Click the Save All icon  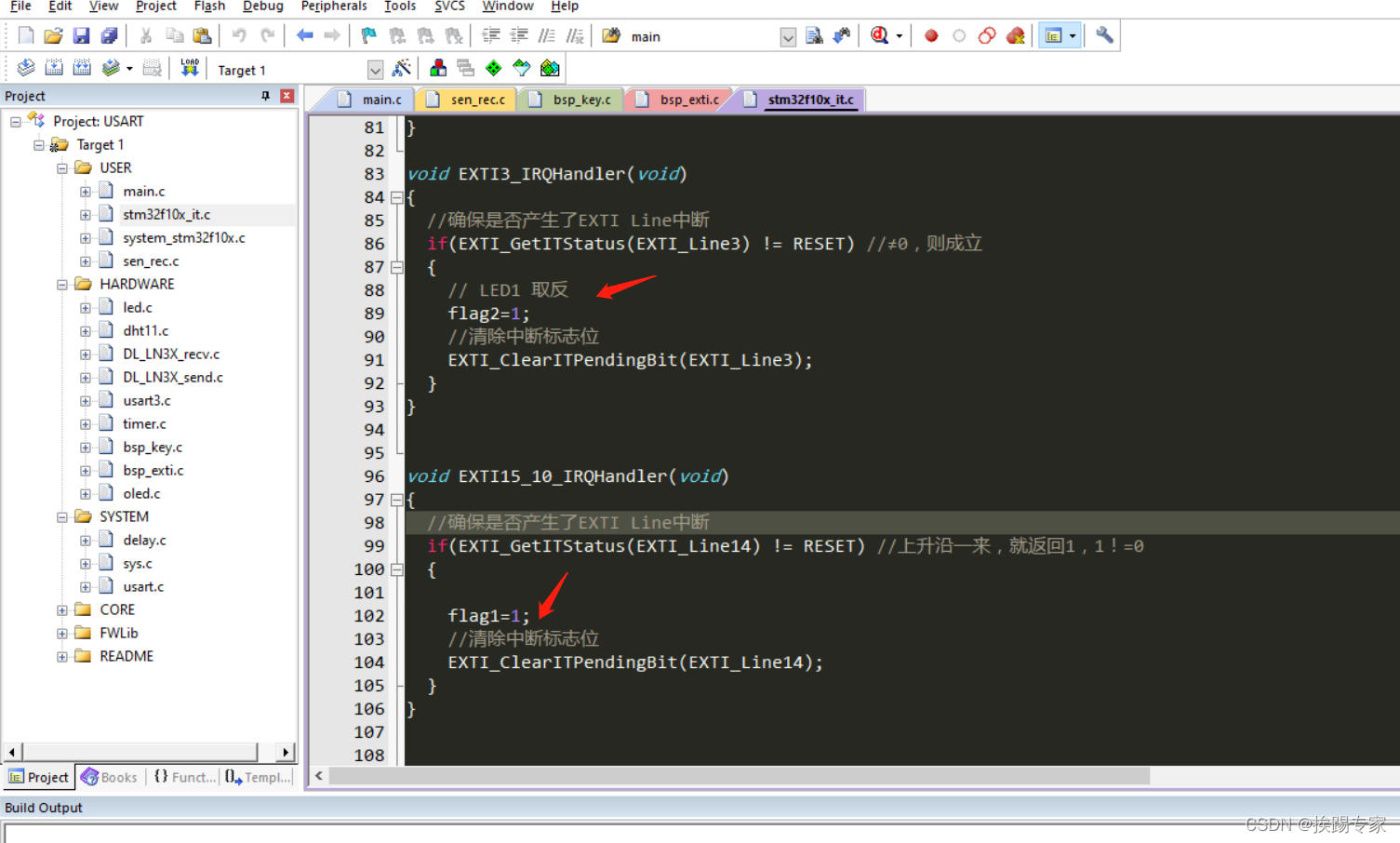click(110, 36)
